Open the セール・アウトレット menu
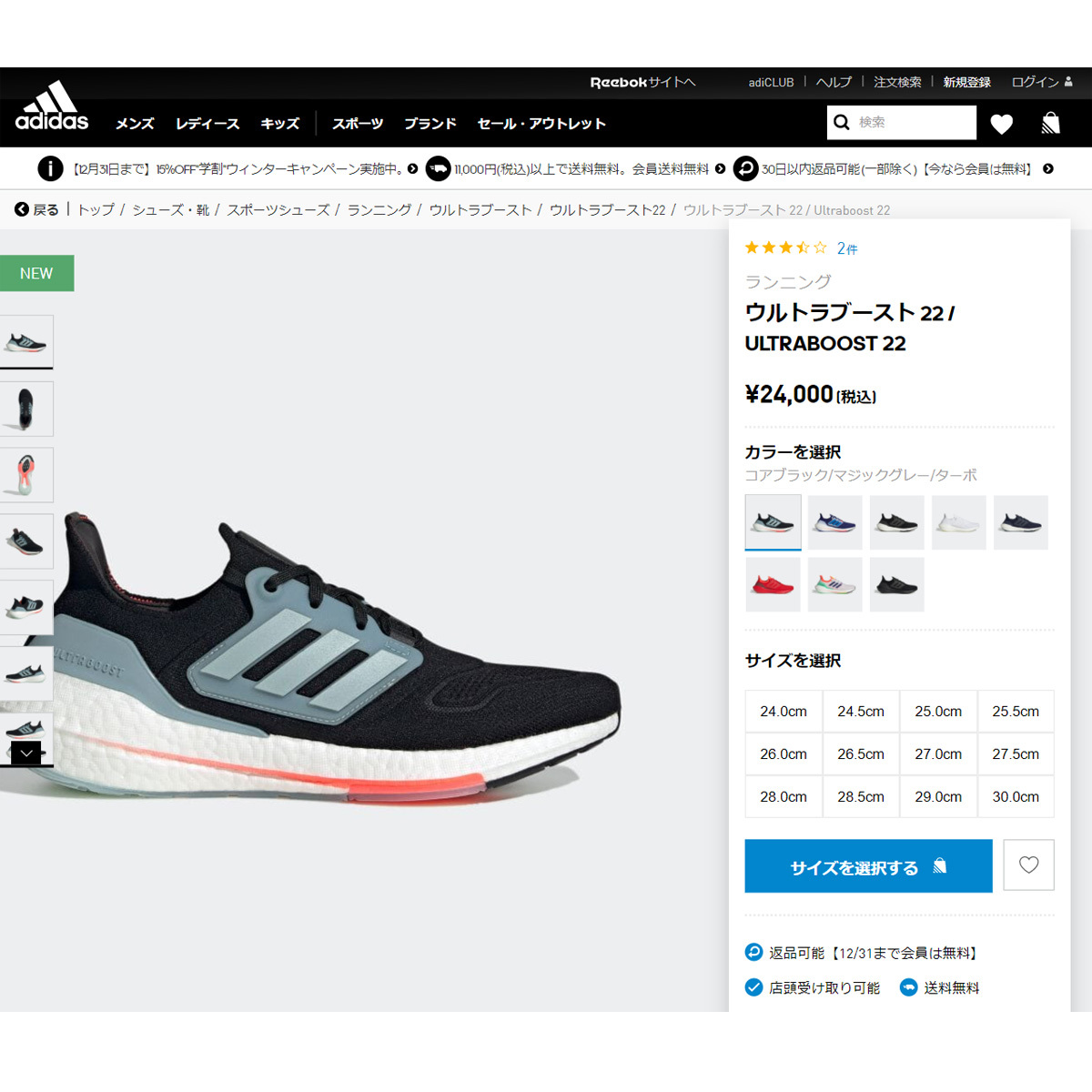 click(x=541, y=124)
